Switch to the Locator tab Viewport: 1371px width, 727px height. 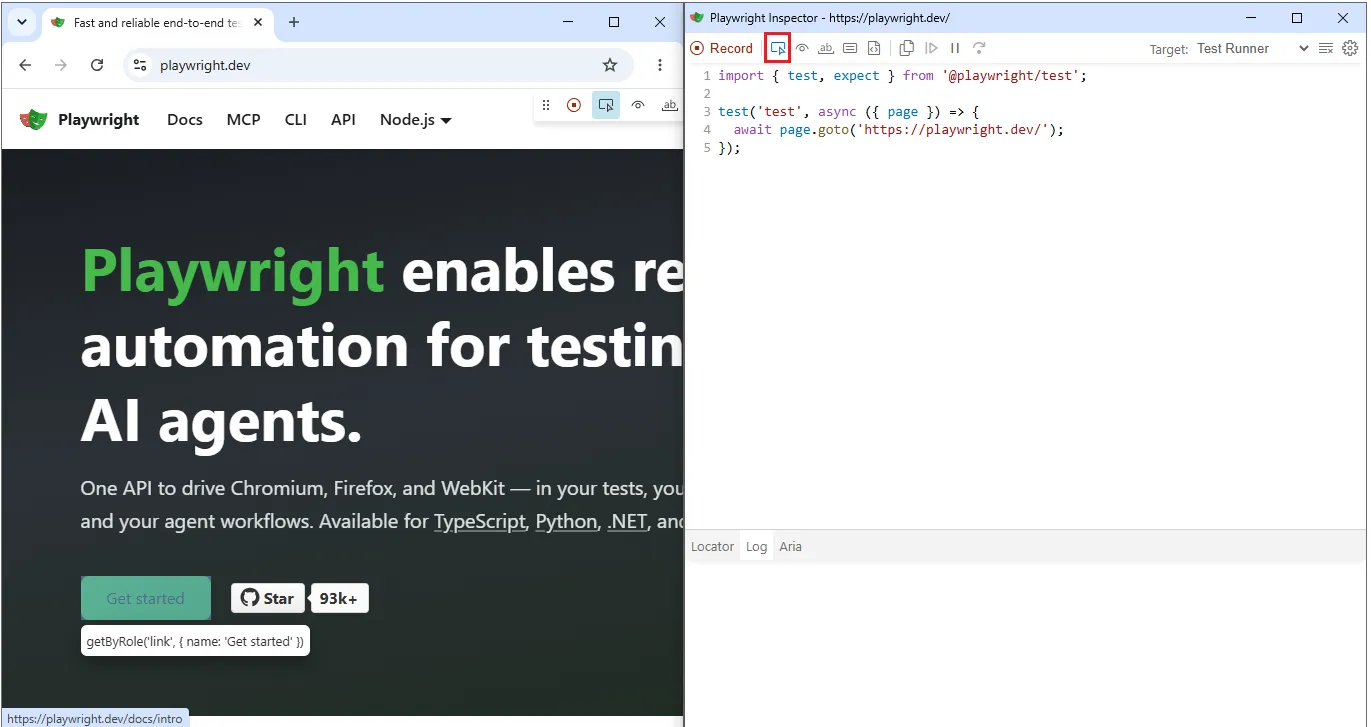[x=713, y=547]
